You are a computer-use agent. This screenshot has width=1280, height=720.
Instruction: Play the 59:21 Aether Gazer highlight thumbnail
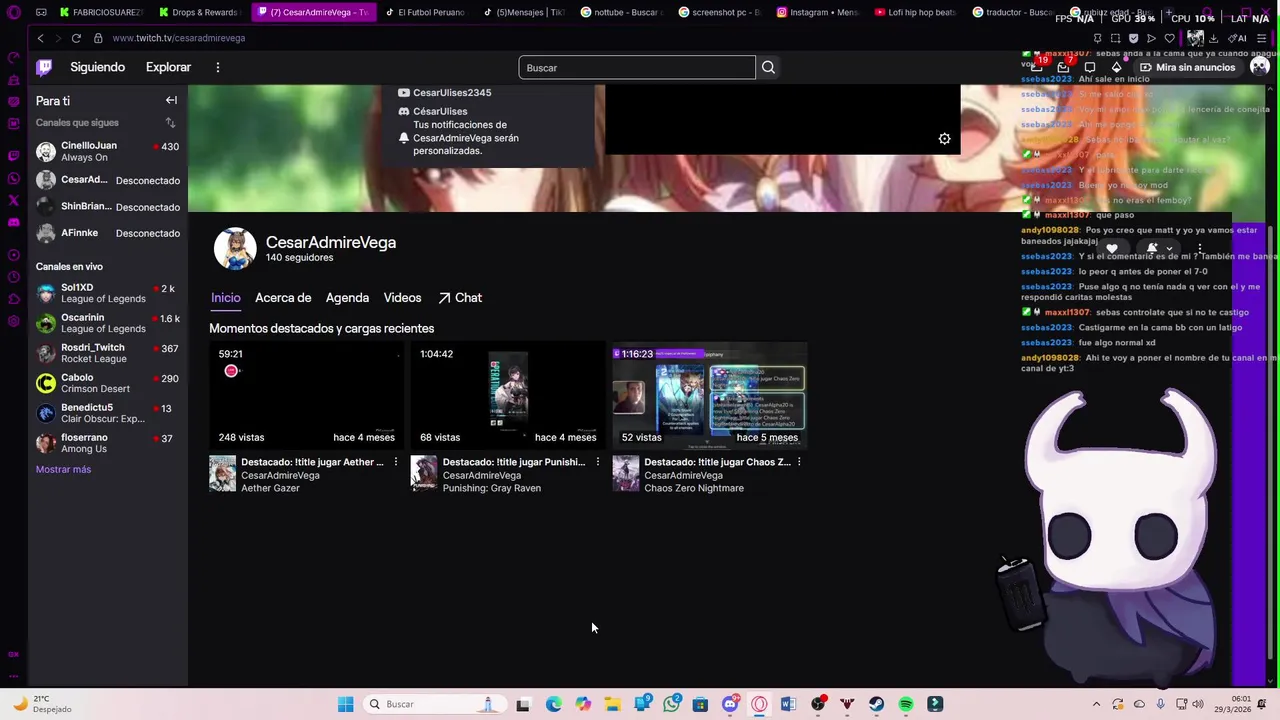pyautogui.click(x=307, y=396)
